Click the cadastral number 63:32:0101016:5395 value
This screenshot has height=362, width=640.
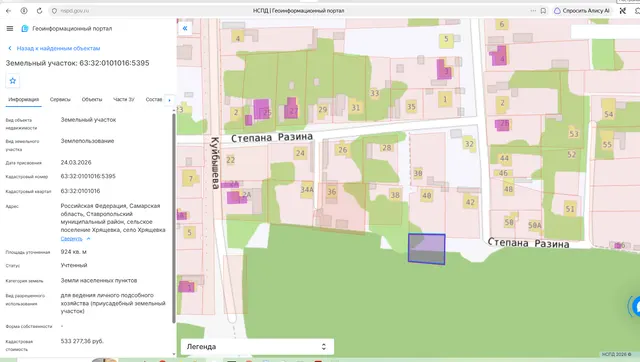[x=88, y=176]
